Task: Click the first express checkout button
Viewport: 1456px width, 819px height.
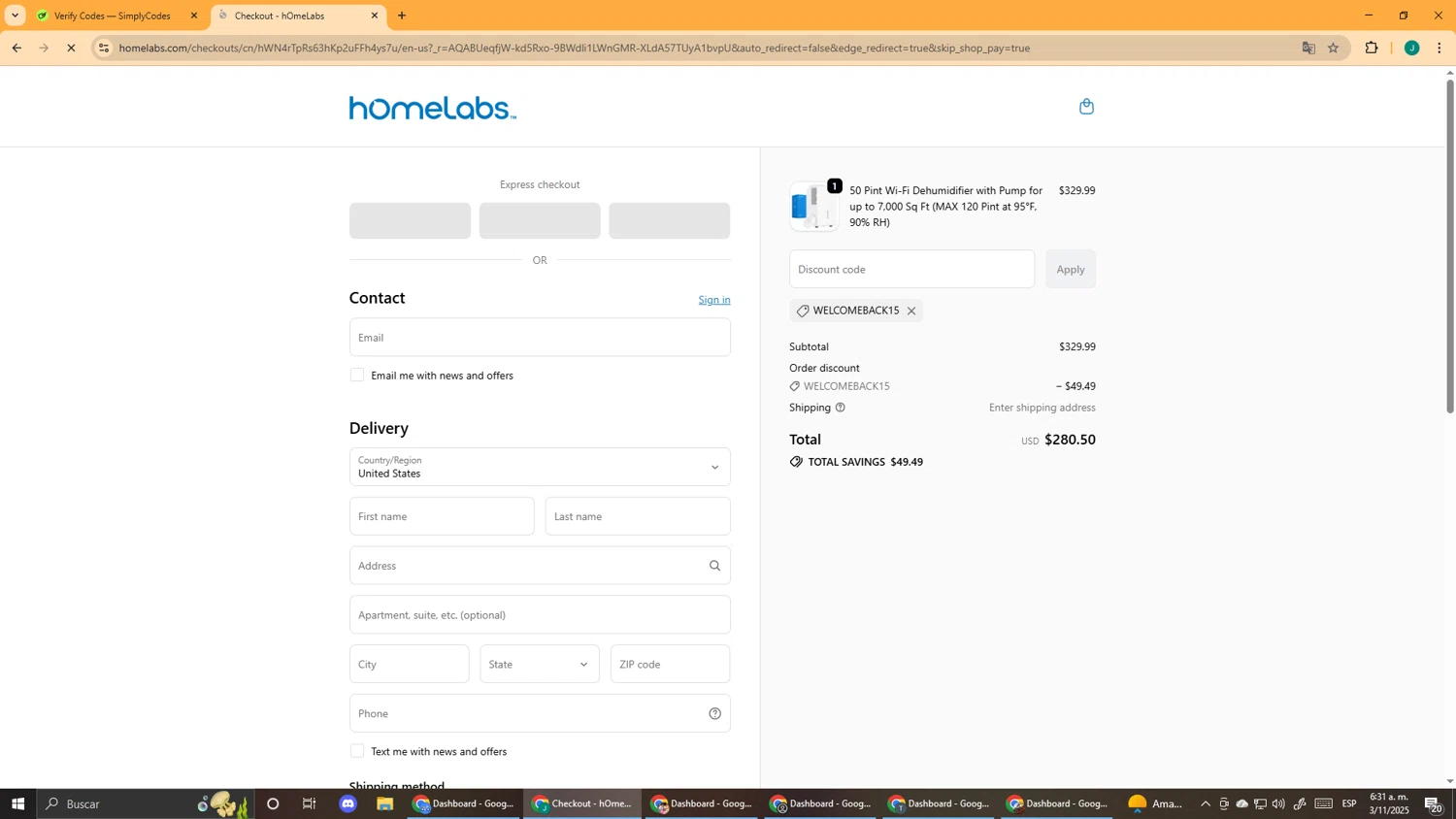Action: 410,221
